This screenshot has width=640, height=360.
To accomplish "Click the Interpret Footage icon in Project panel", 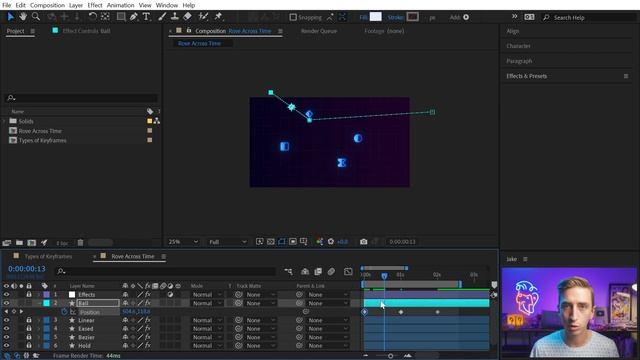I will [7, 243].
